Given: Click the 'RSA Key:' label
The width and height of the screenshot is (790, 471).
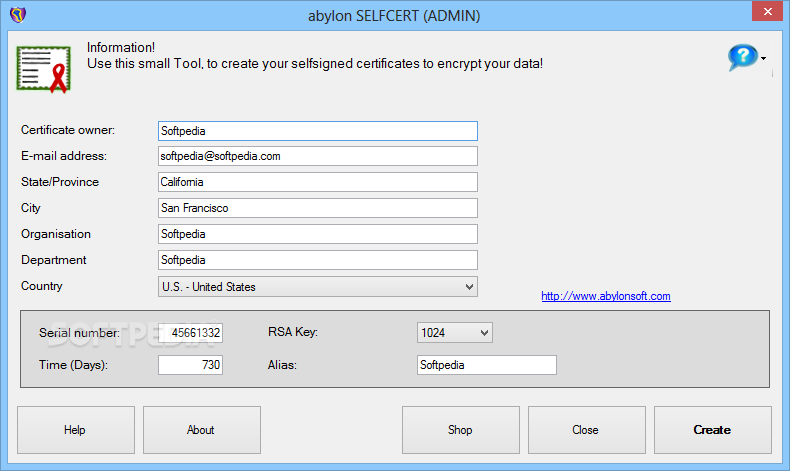Looking at the screenshot, I should click(293, 332).
